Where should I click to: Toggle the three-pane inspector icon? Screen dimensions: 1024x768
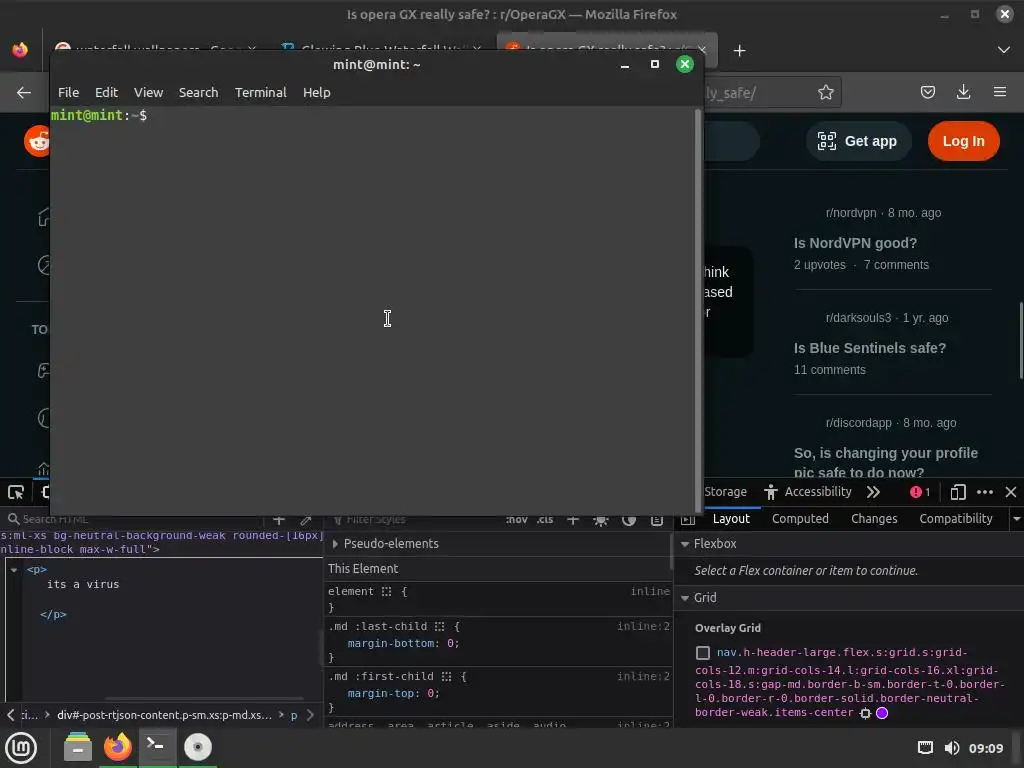click(688, 519)
